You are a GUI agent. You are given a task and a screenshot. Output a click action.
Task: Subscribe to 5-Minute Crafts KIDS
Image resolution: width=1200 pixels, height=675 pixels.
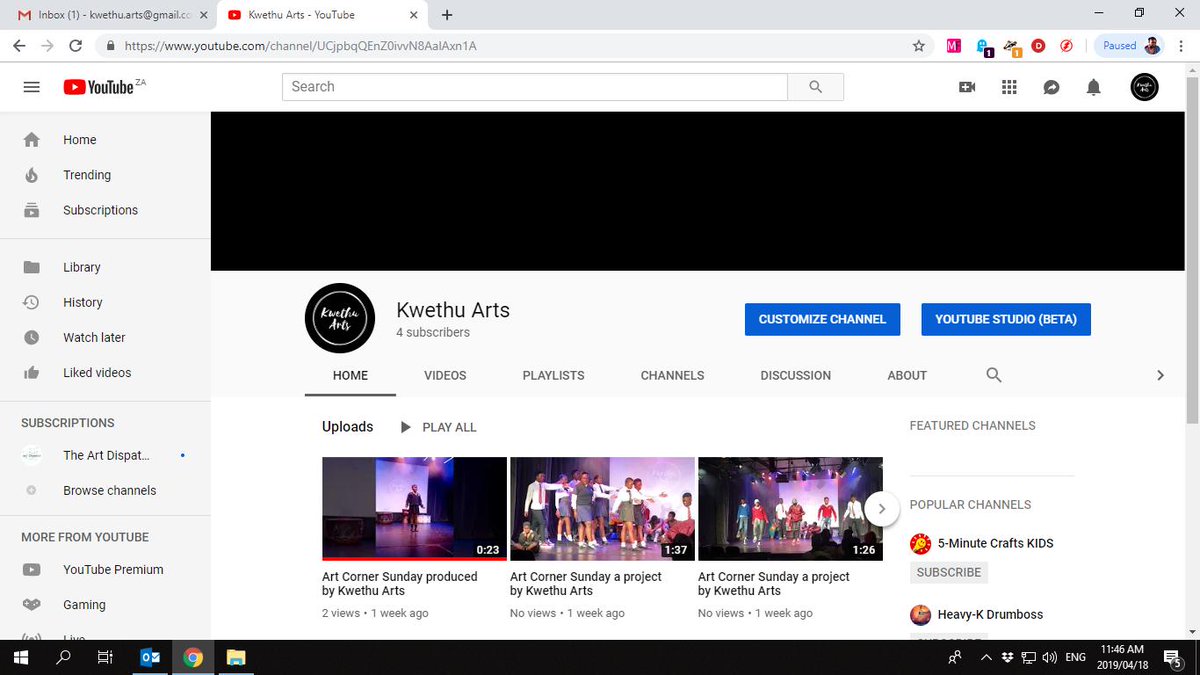[x=949, y=572]
